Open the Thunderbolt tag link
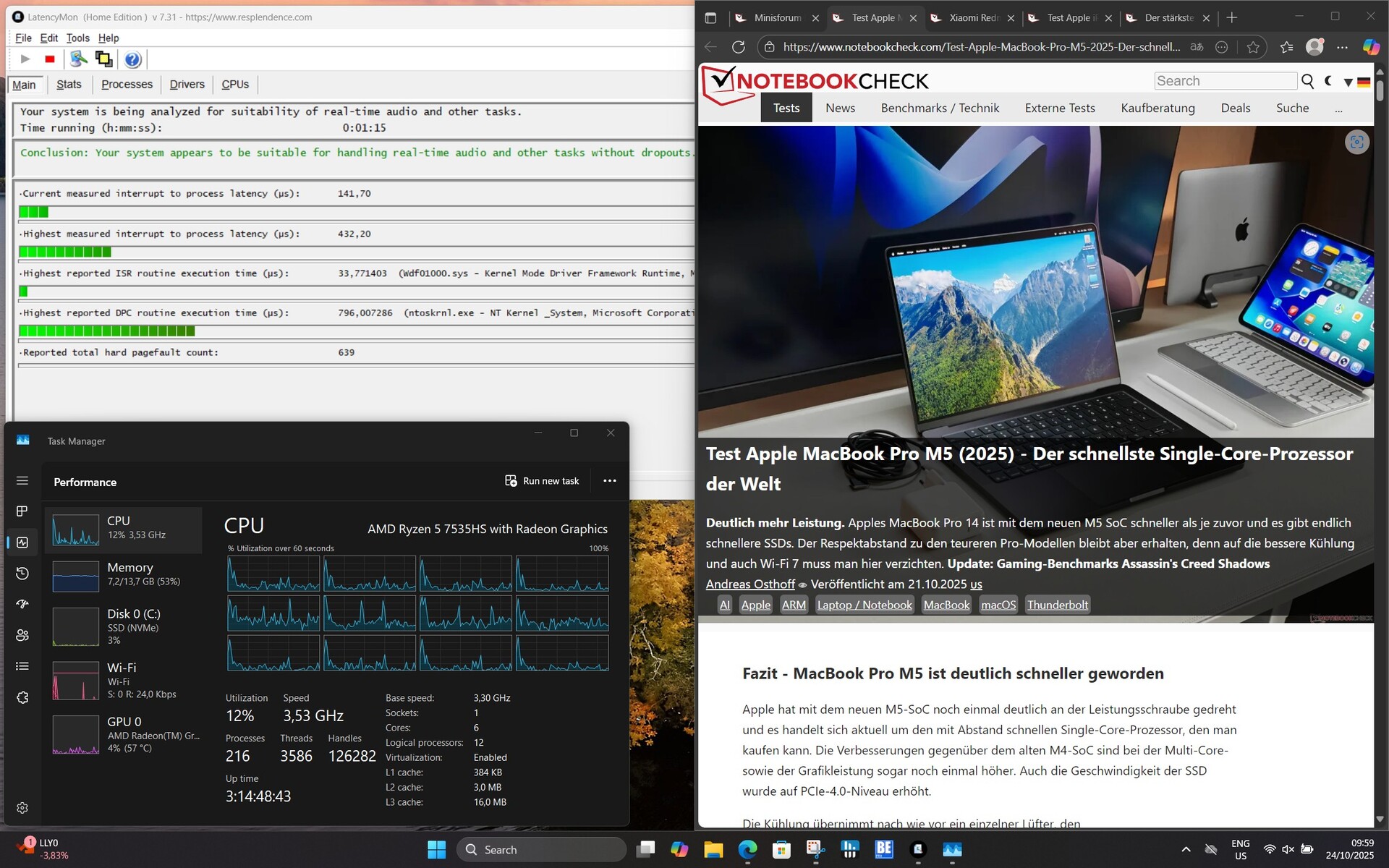The height and width of the screenshot is (868, 1389). (1057, 605)
